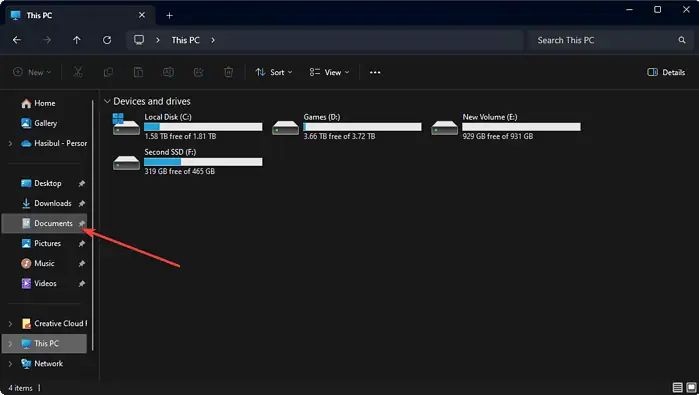
Task: Open the View dropdown
Action: (329, 72)
